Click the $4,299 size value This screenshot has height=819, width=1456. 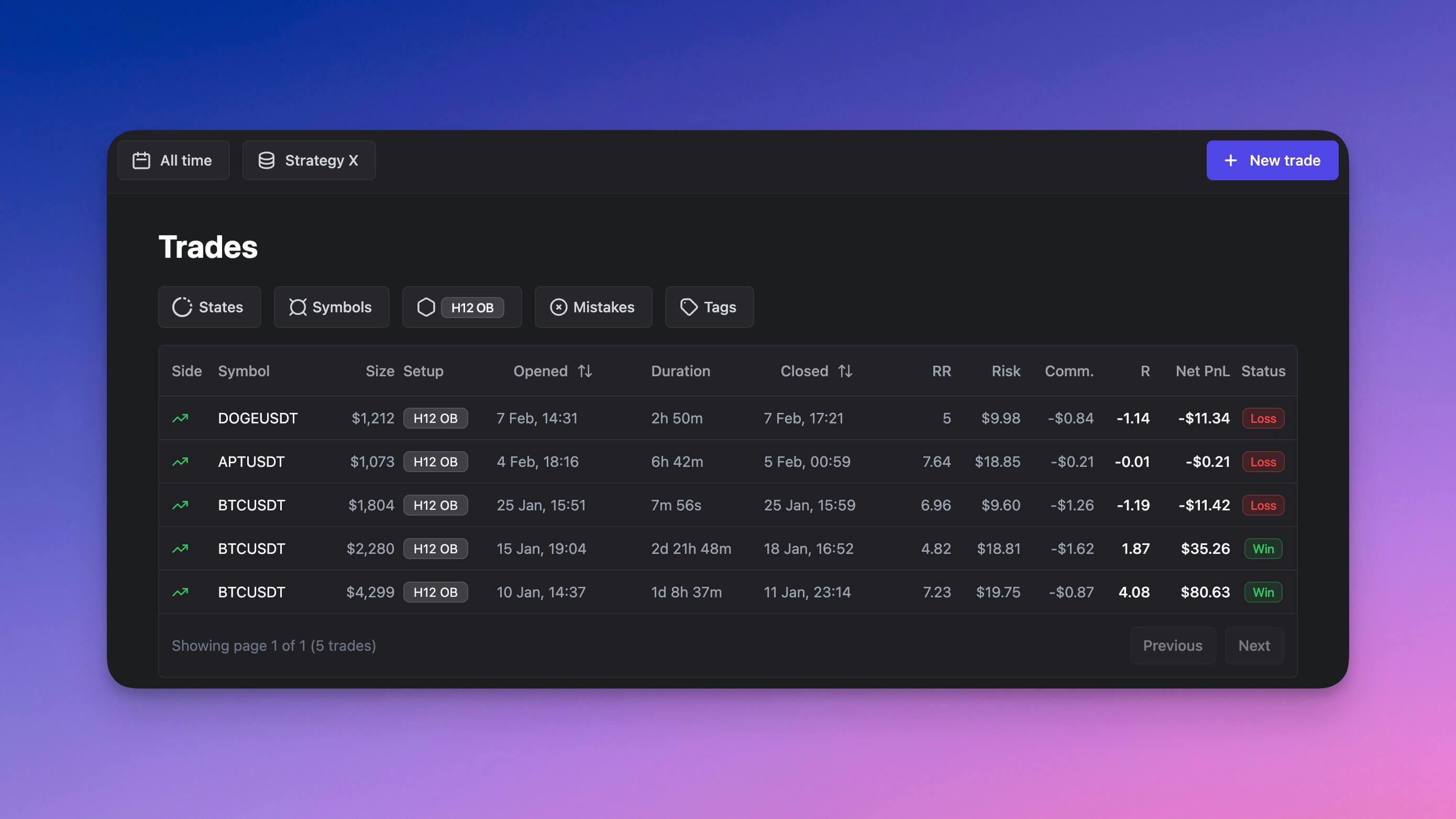370,592
